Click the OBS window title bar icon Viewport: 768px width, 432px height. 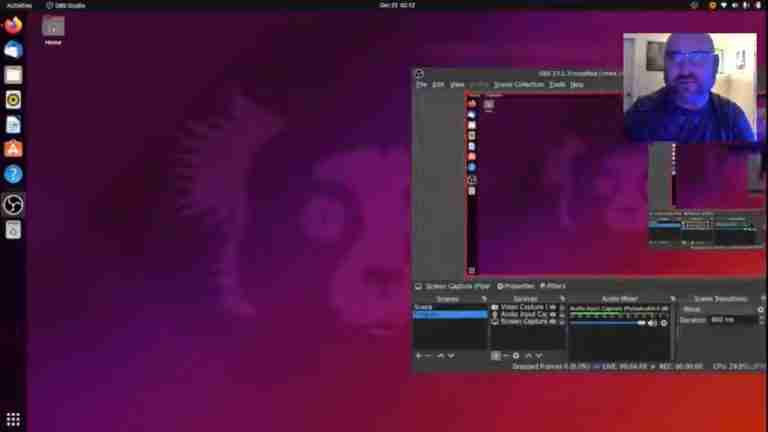coord(419,74)
